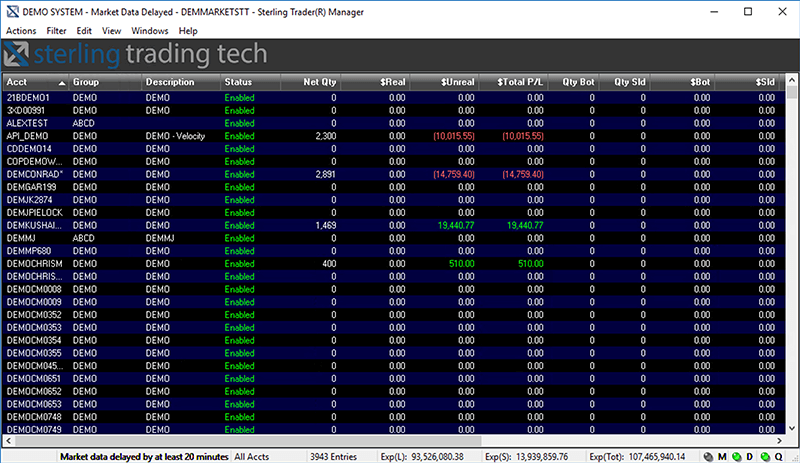Click the 510.00 total P/L value
Screen dimensions: 800x463
531,263
